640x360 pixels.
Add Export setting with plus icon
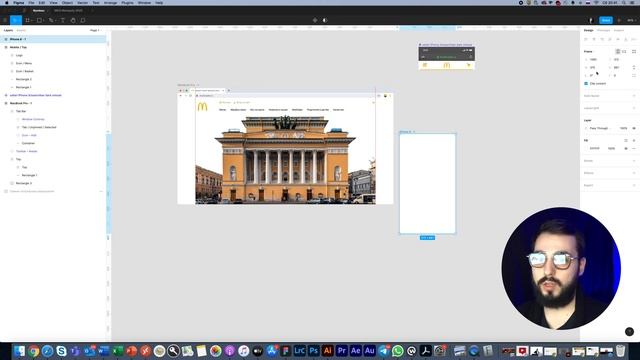pos(634,185)
